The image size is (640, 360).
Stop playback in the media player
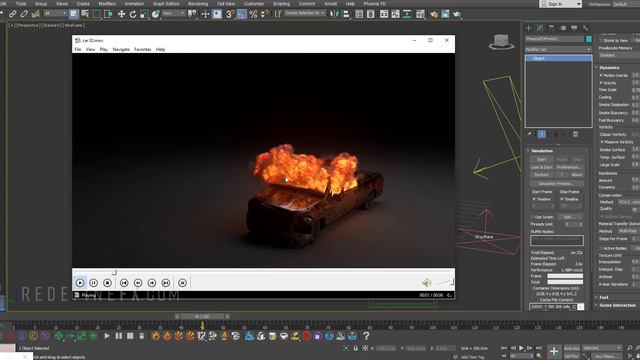107,282
